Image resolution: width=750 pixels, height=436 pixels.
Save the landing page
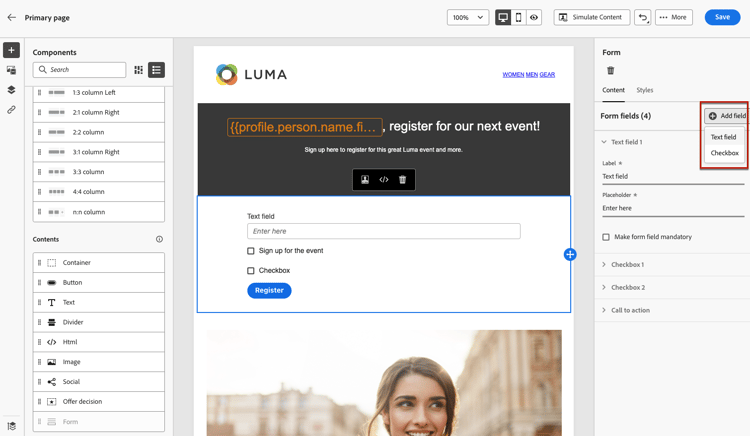pos(722,17)
